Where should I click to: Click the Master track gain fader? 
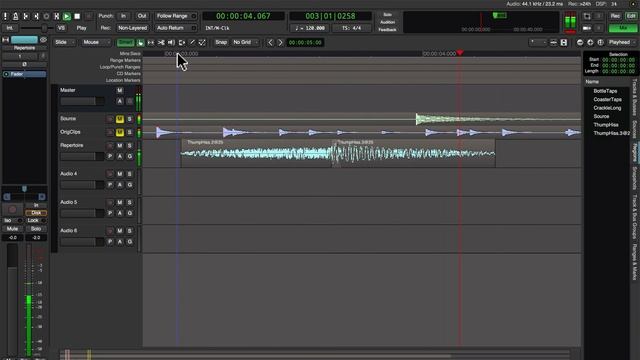tap(82, 101)
